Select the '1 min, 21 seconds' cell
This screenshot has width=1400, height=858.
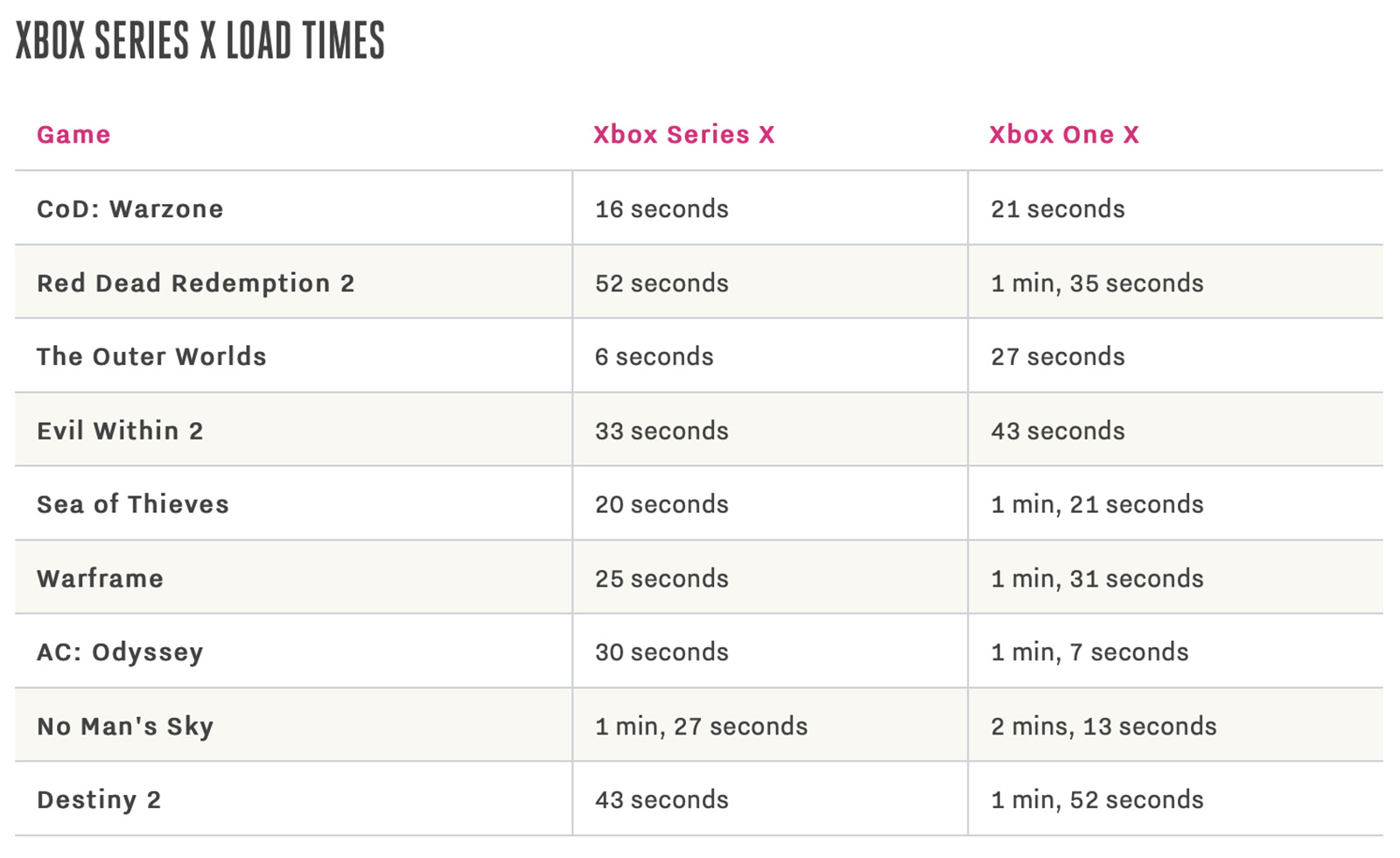point(1096,504)
